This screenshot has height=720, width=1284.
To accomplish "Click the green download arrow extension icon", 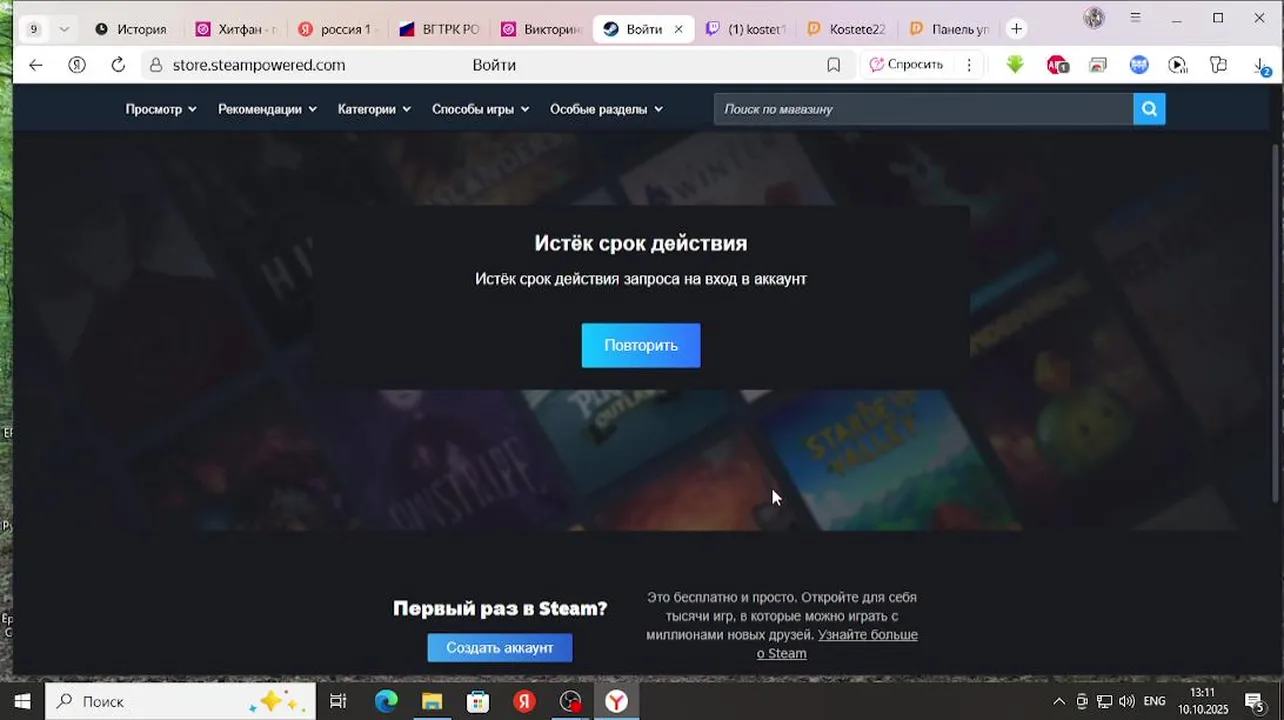I will tap(1015, 65).
